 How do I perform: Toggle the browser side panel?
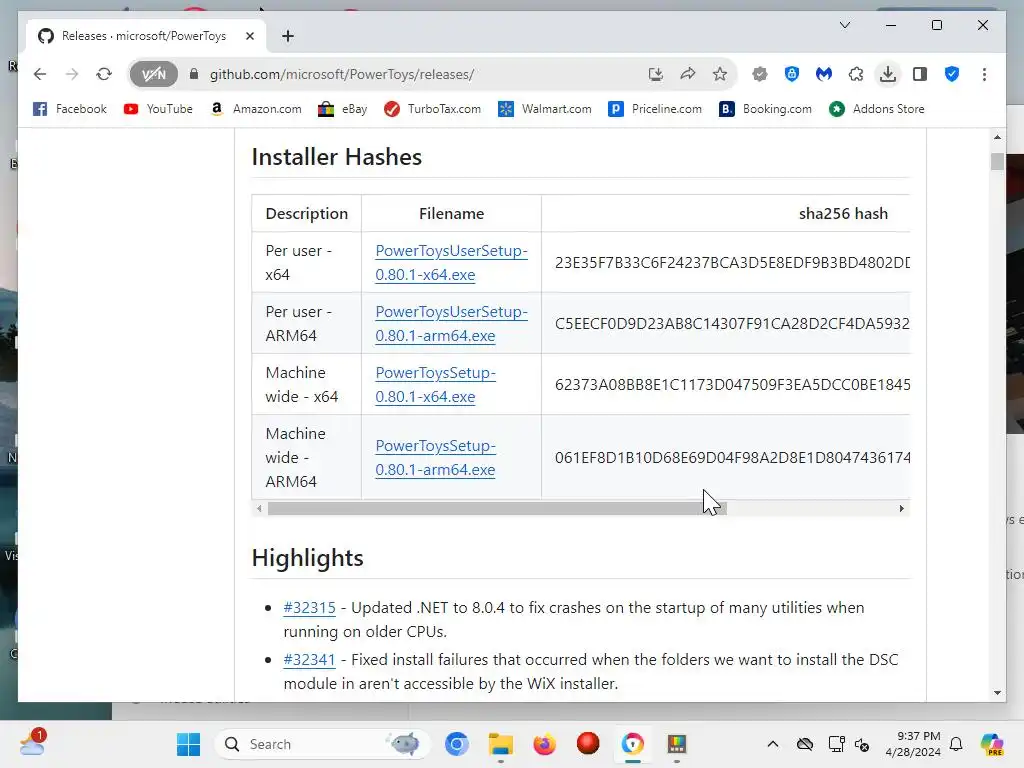[920, 74]
